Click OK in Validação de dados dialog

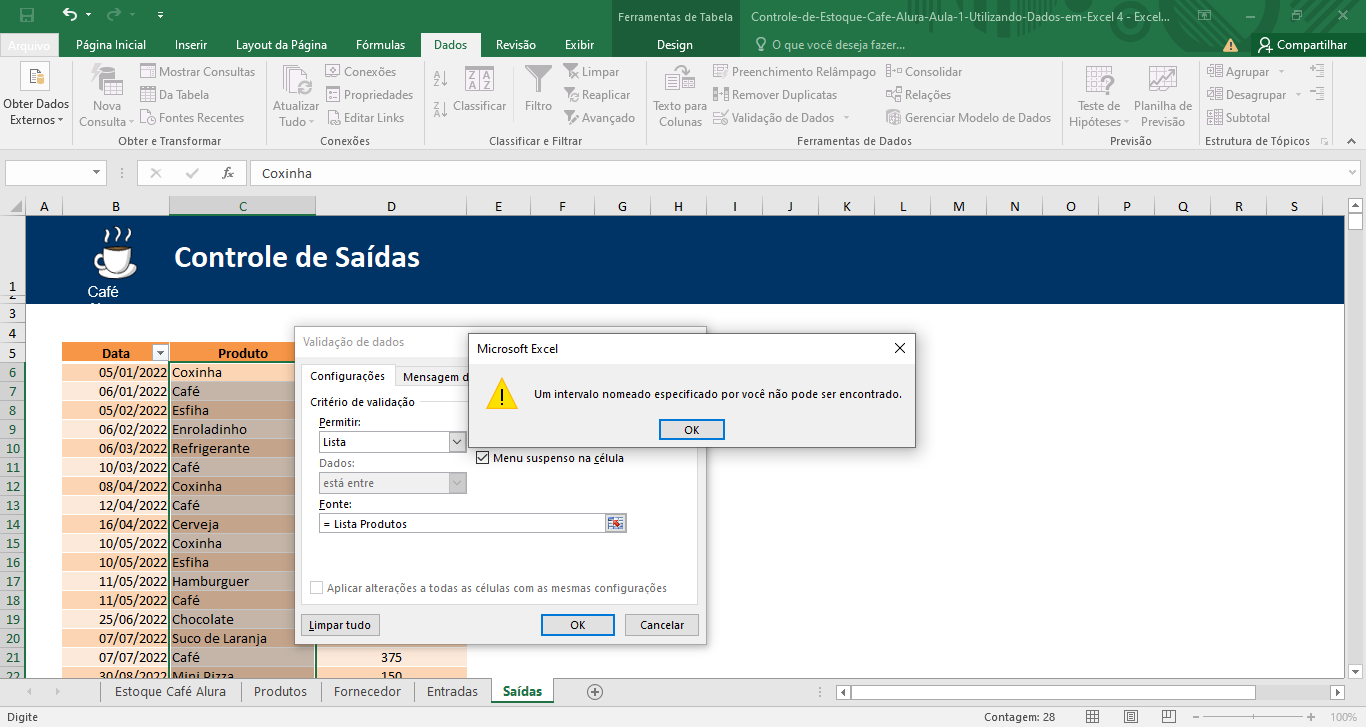(x=577, y=624)
